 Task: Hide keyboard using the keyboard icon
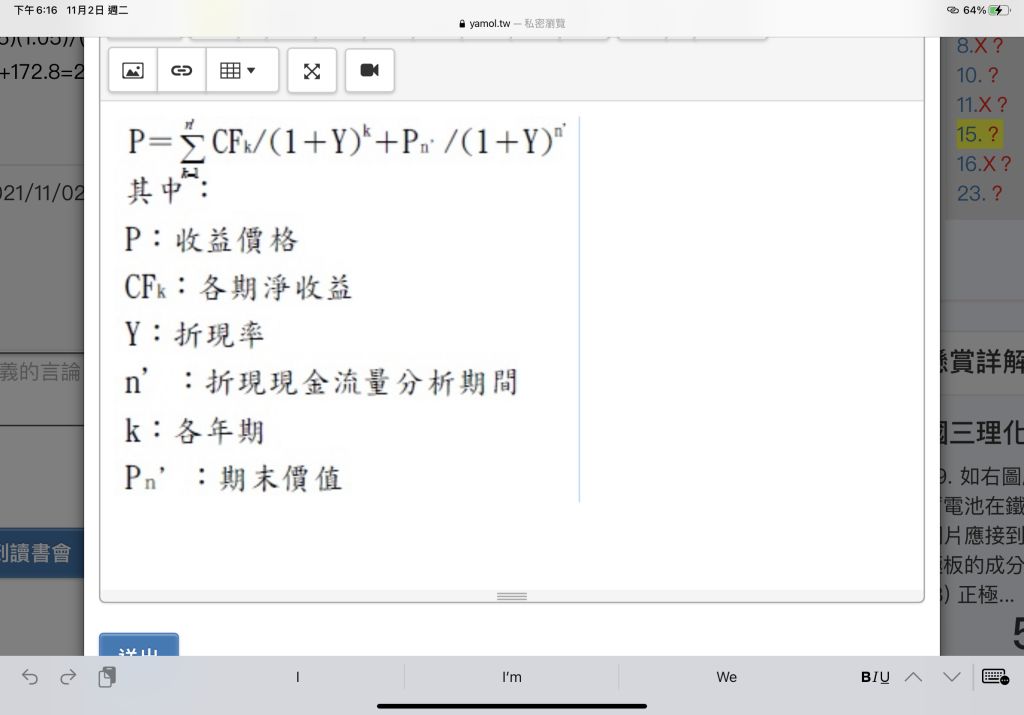(995, 677)
